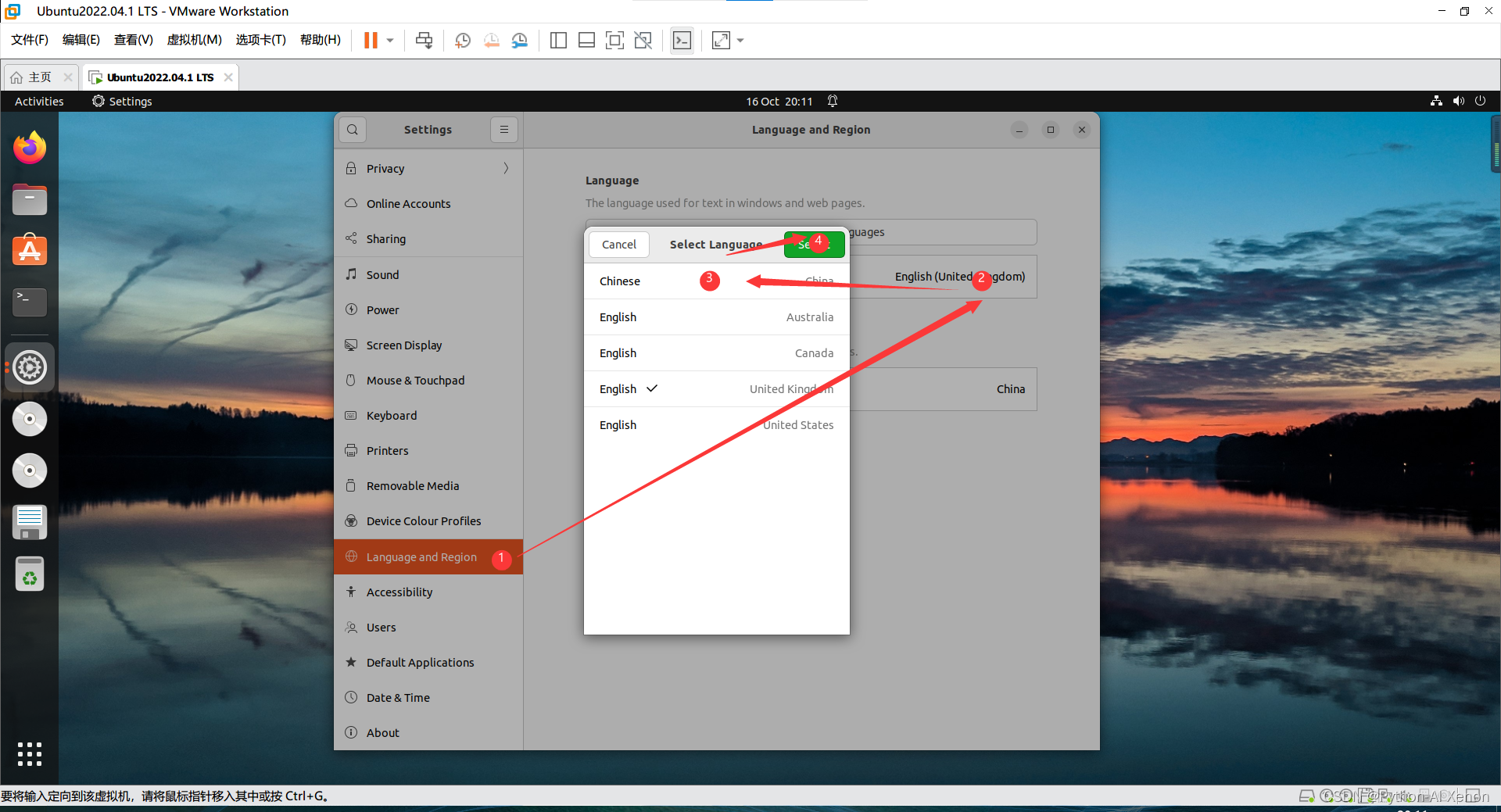The width and height of the screenshot is (1501, 812).
Task: Open Removable Media settings
Action: click(428, 486)
